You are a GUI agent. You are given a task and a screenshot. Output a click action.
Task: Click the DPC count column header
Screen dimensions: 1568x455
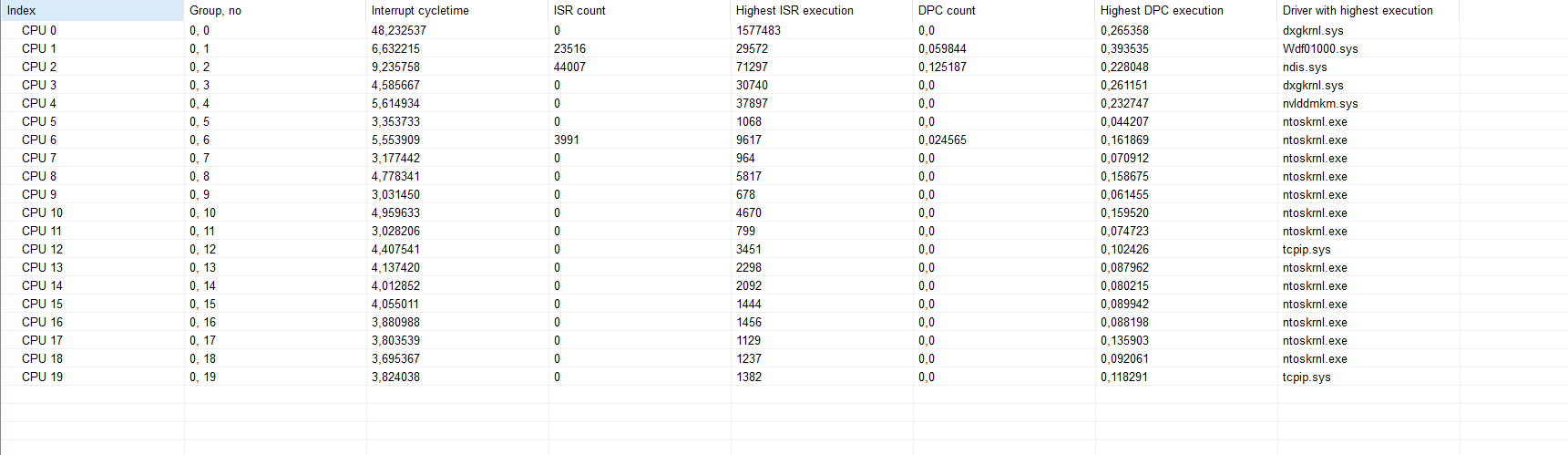(947, 11)
